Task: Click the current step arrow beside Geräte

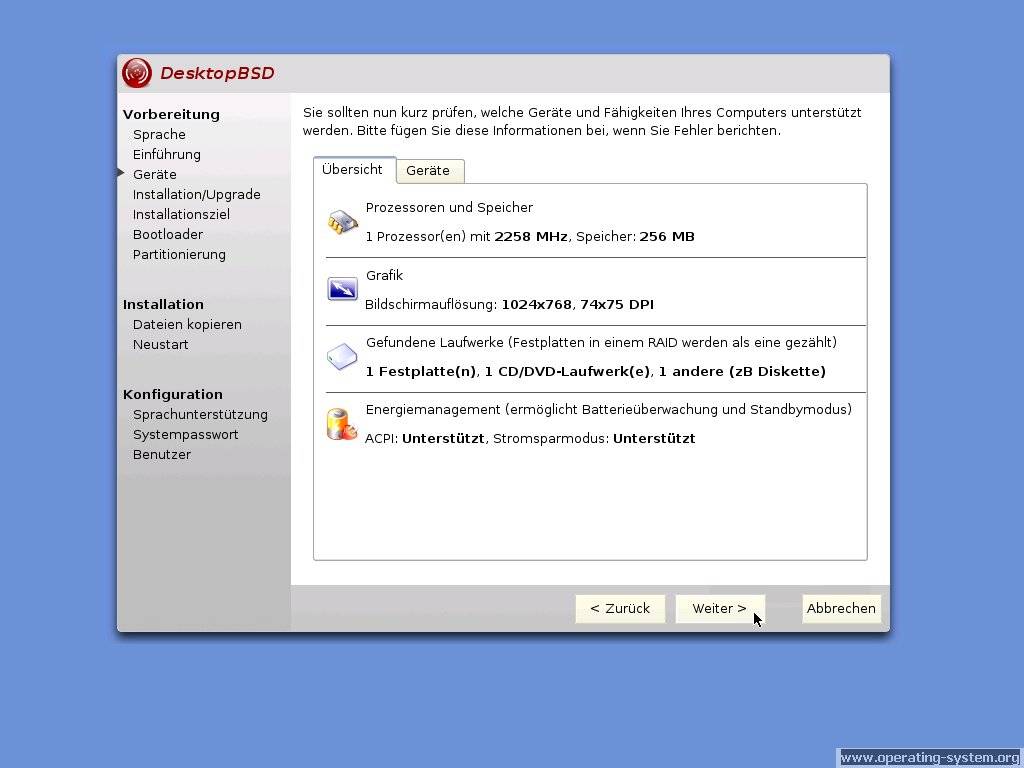Action: [121, 173]
